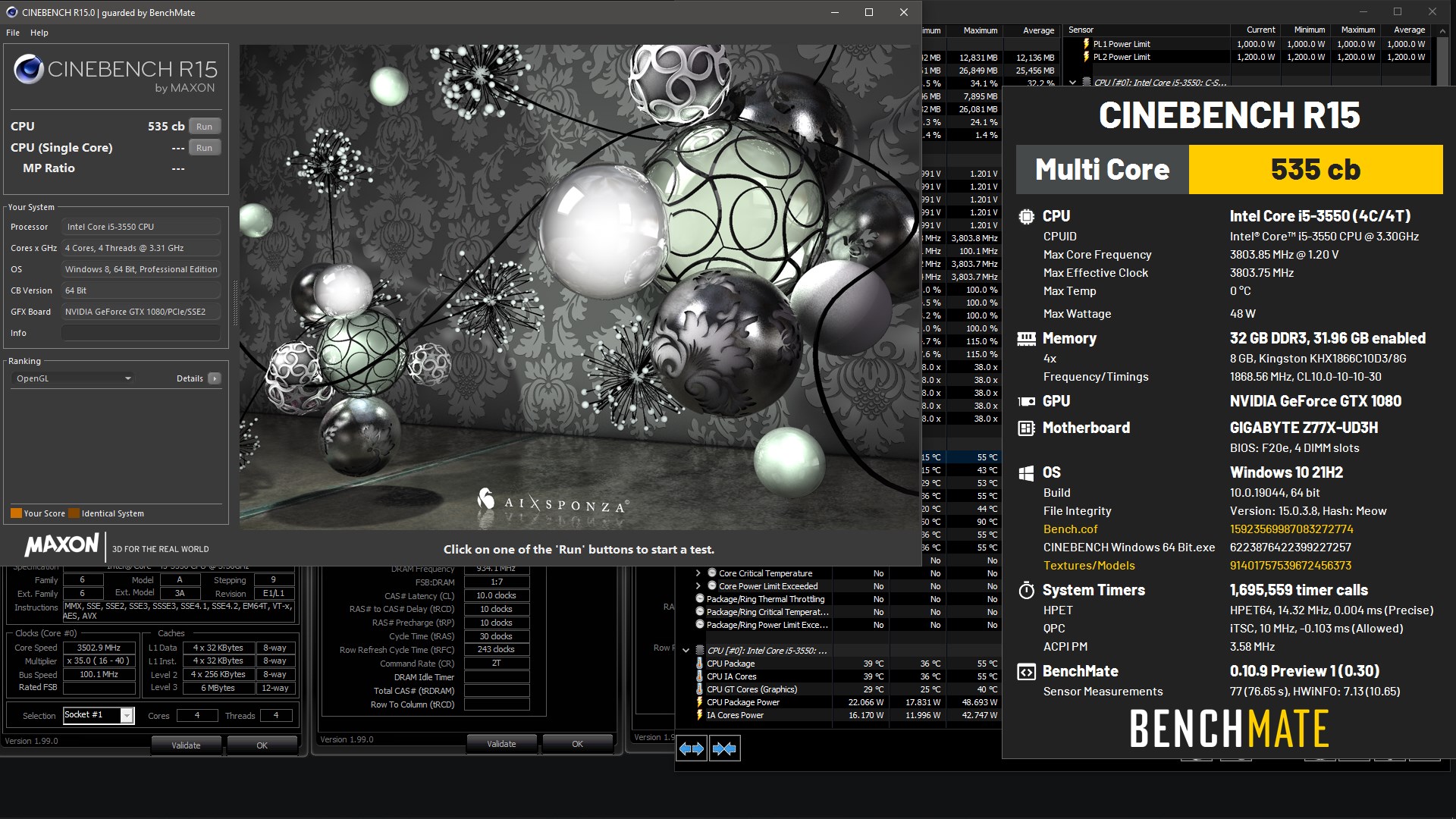The width and height of the screenshot is (1456, 819).
Task: Click the Memory module icon in BenchMate
Action: 1026,338
